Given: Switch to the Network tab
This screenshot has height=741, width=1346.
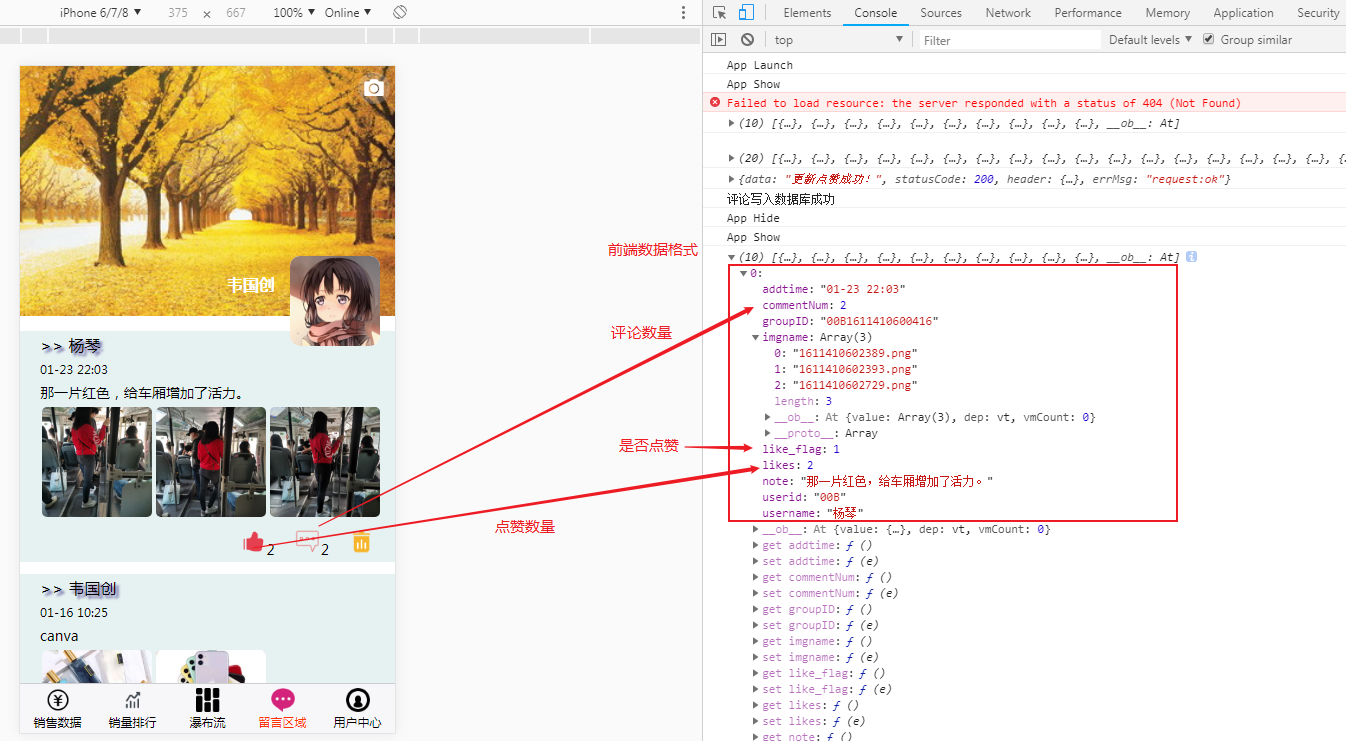Looking at the screenshot, I should [1007, 12].
